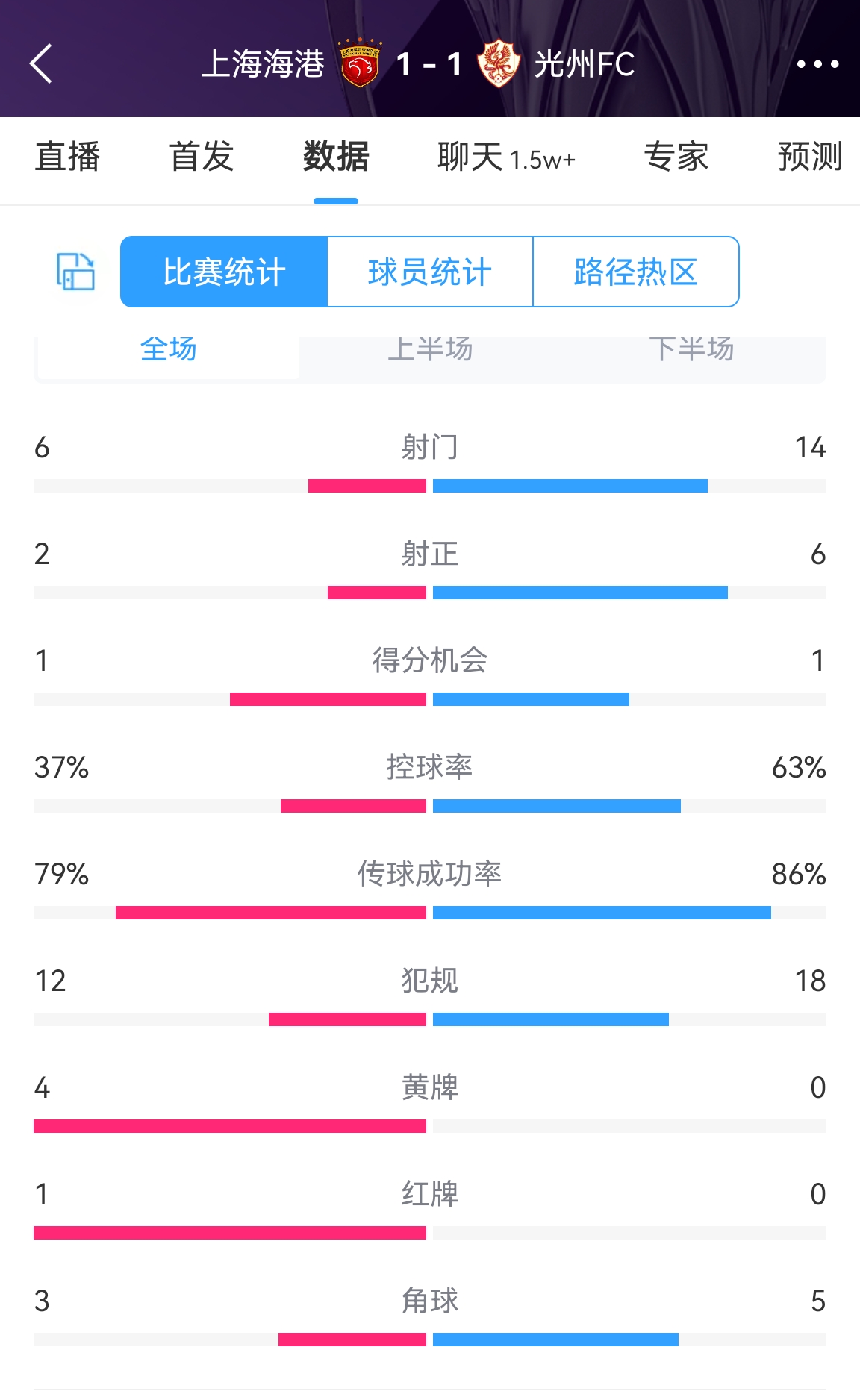Image resolution: width=860 pixels, height=1400 pixels.
Task: Select the 比赛统计 segment
Action: 224,272
